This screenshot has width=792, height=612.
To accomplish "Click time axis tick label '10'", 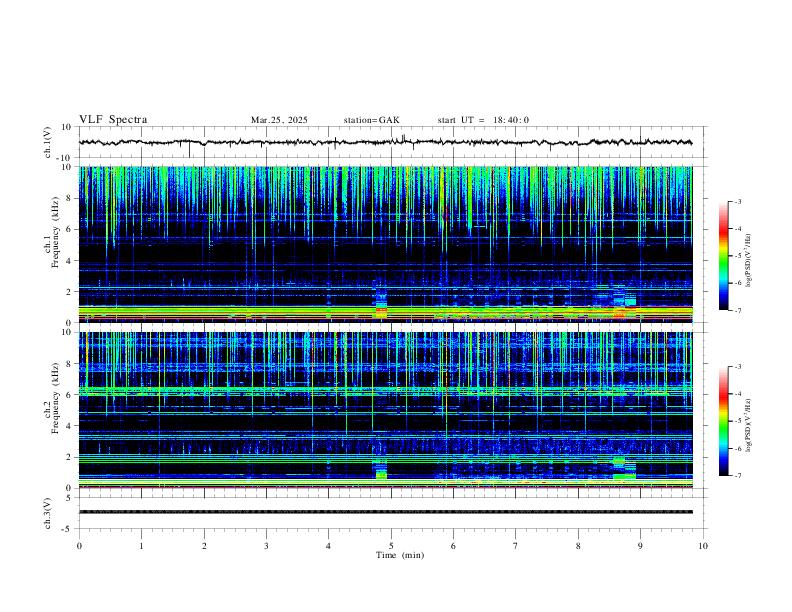I will click(703, 546).
